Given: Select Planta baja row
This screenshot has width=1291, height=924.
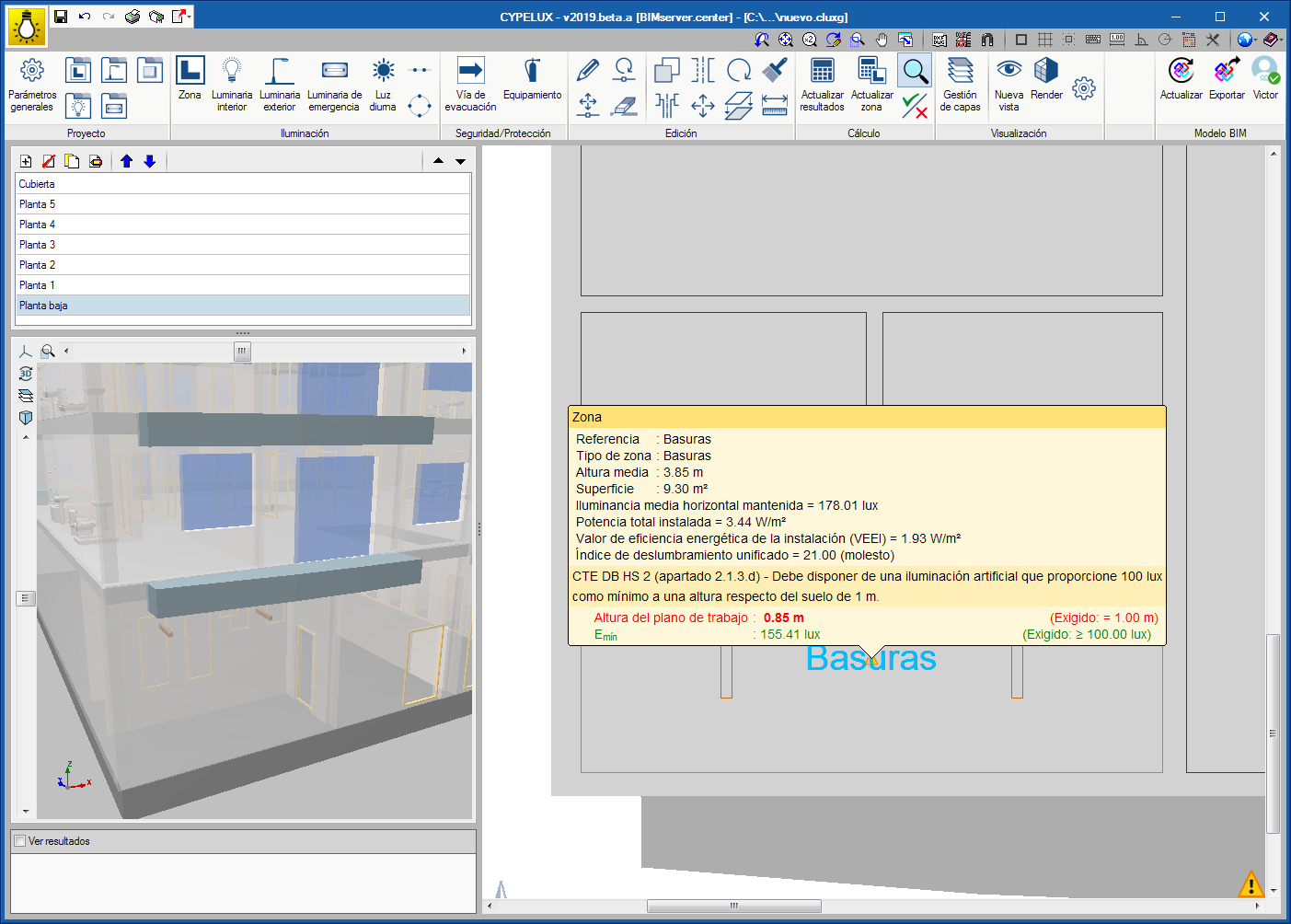Looking at the screenshot, I should tap(243, 306).
